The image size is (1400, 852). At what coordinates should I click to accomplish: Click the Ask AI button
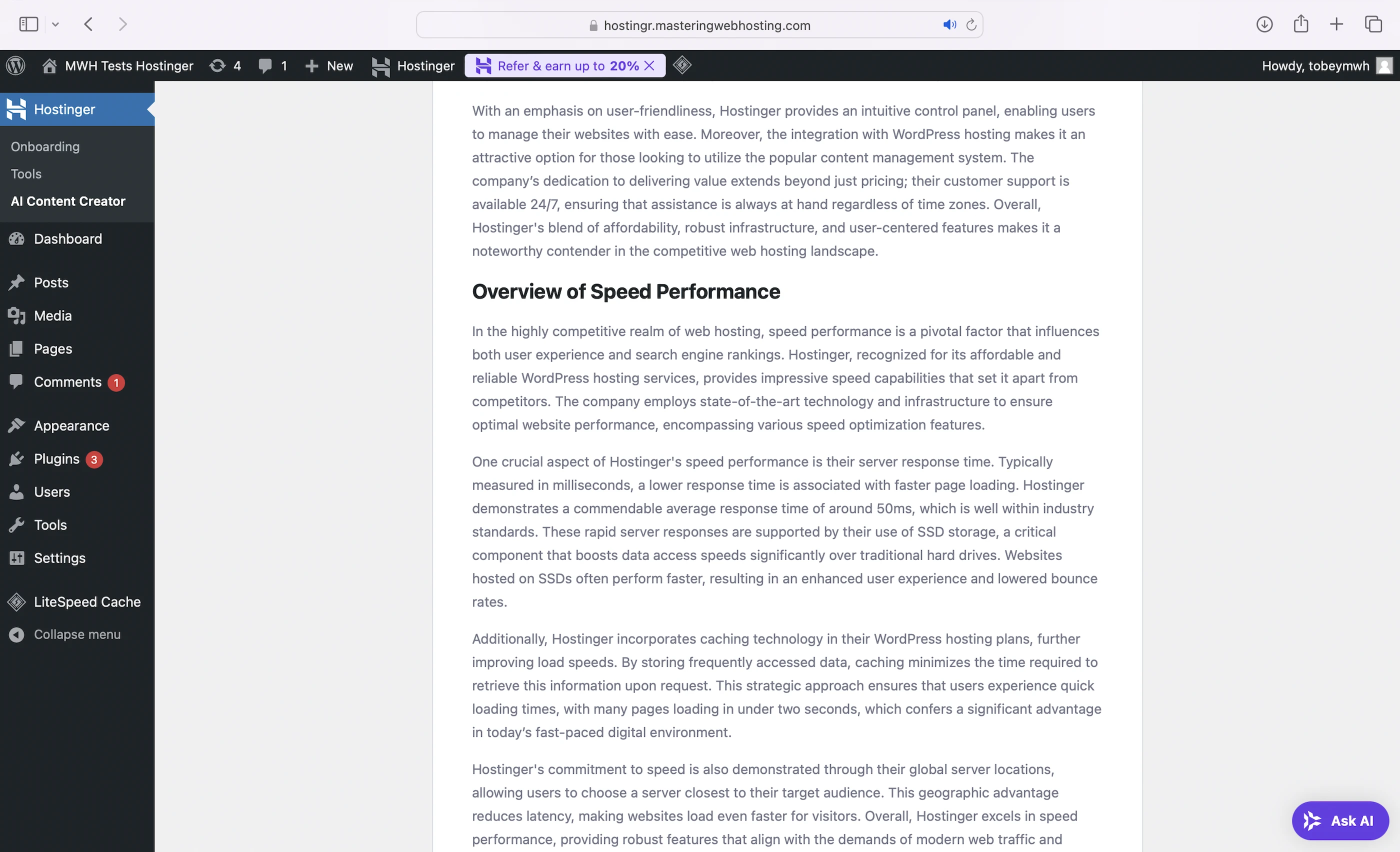coord(1340,821)
